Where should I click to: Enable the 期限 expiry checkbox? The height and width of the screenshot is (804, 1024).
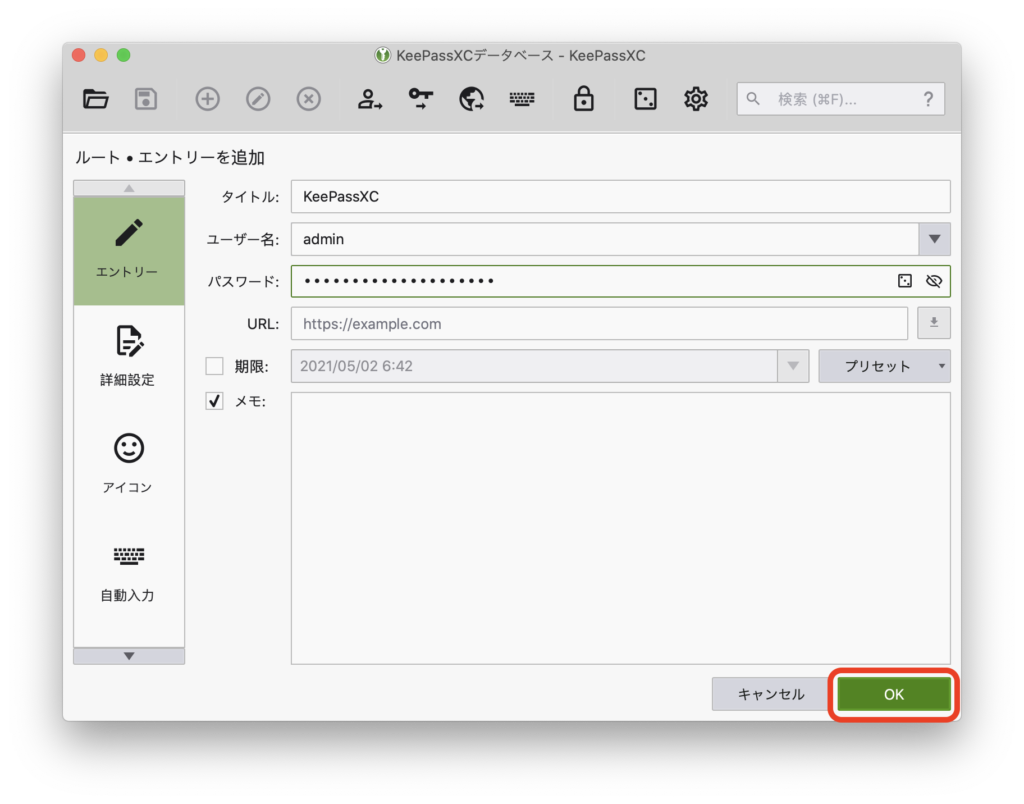click(x=214, y=366)
